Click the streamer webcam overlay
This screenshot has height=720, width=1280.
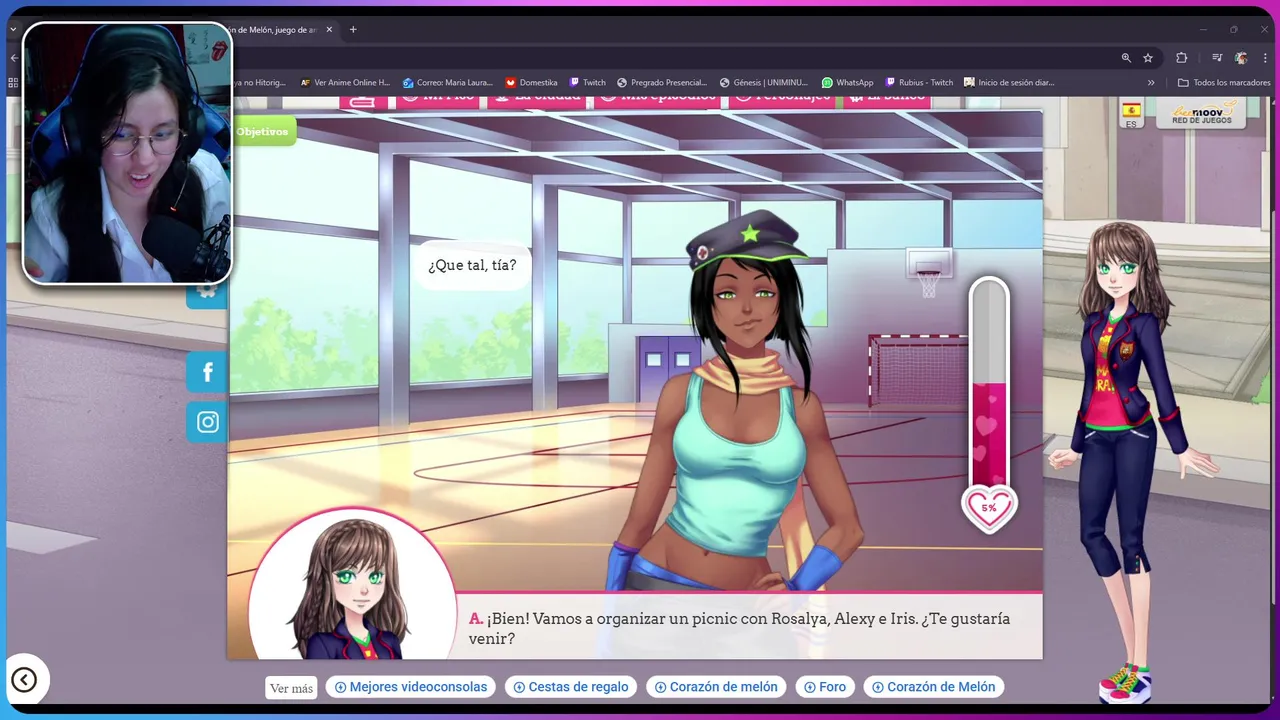tap(127, 153)
